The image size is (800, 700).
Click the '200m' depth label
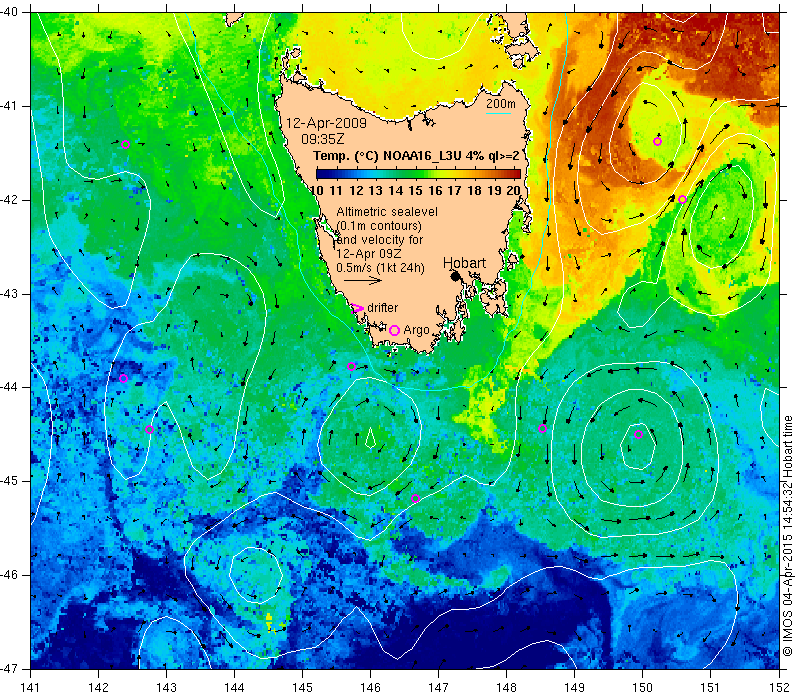pyautogui.click(x=501, y=104)
